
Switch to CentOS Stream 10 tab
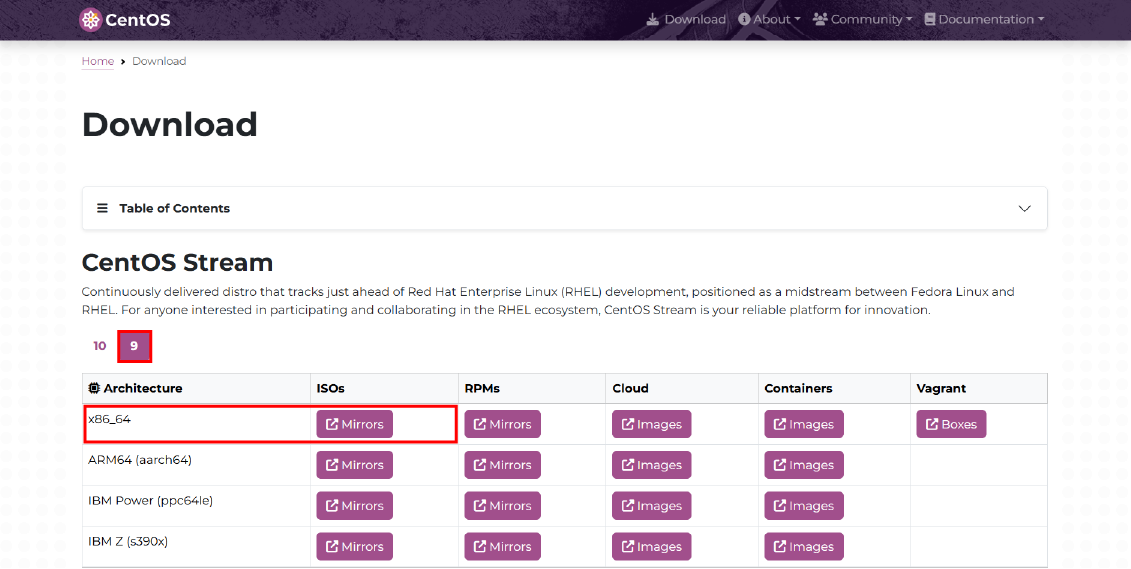pyautogui.click(x=100, y=346)
